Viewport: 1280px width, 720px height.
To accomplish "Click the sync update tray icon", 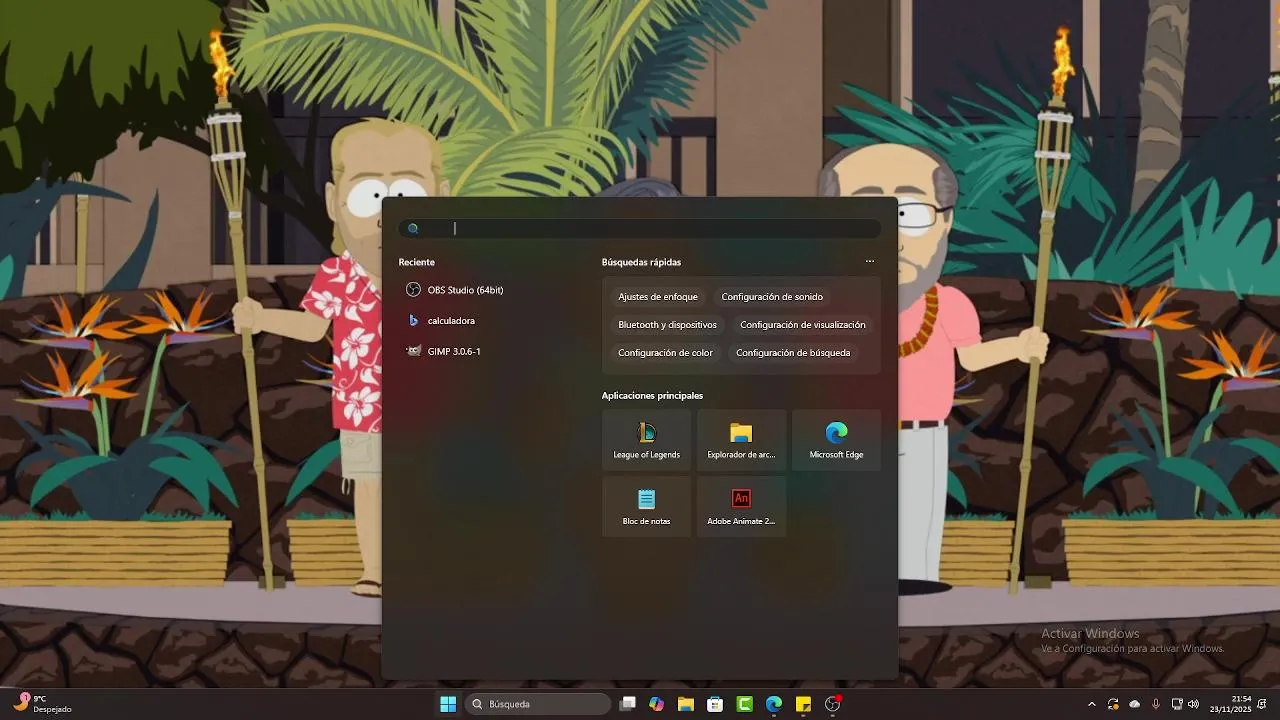I will coord(1113,704).
